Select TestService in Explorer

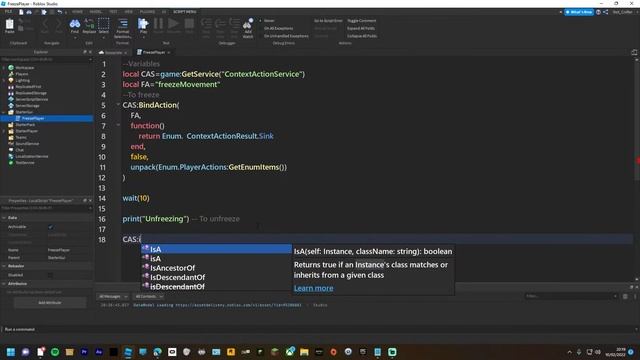tap(25, 162)
